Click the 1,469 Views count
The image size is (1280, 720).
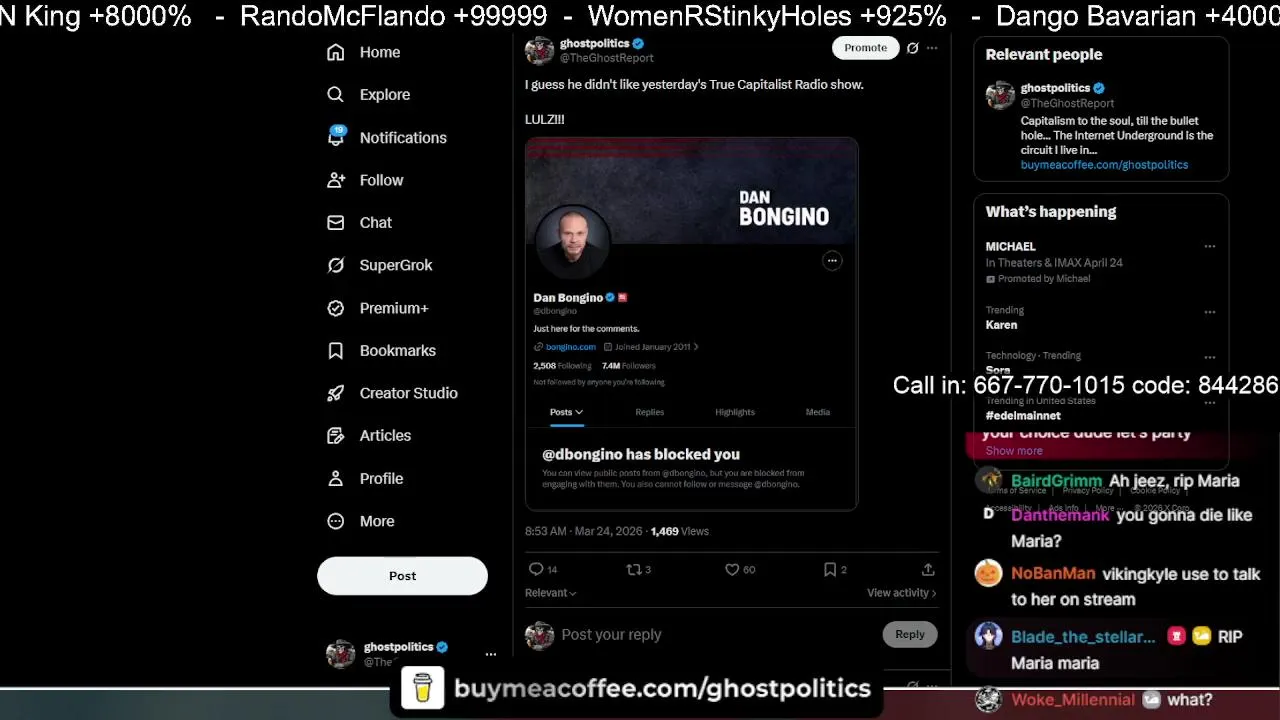[679, 531]
